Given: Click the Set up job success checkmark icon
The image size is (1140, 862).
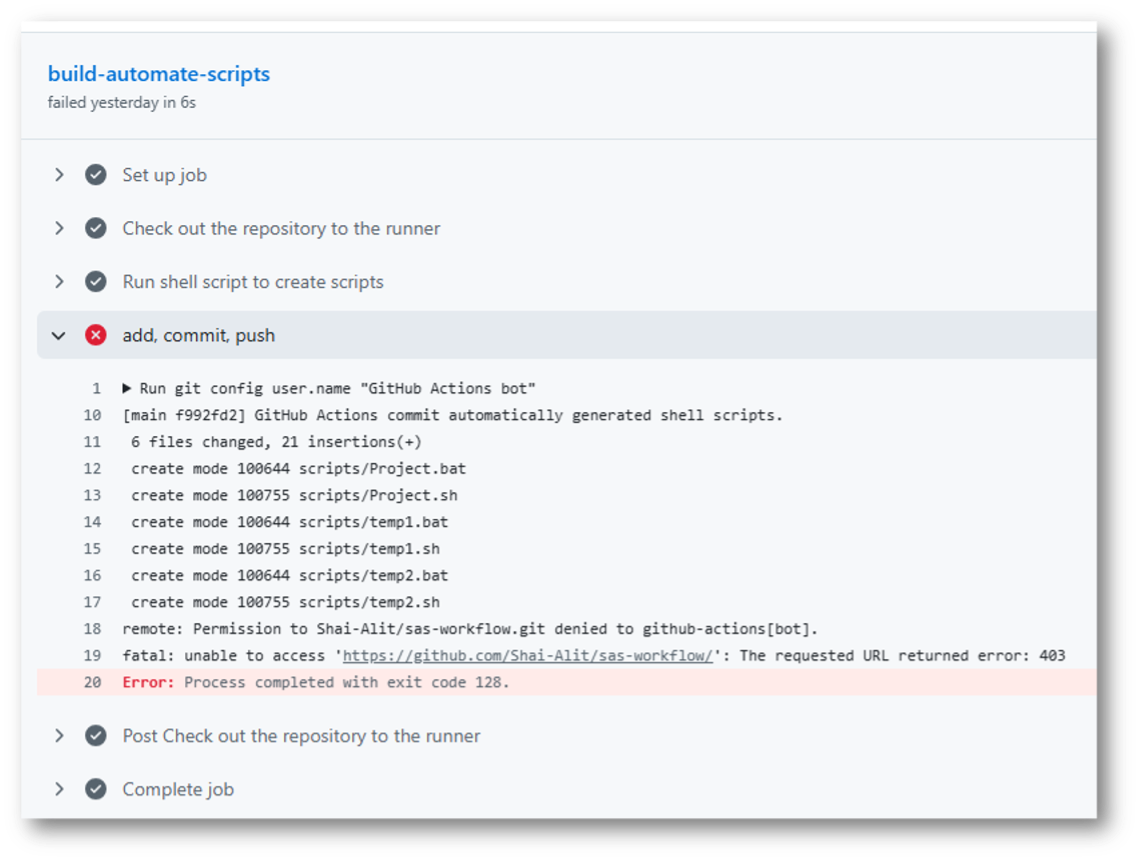Looking at the screenshot, I should (x=96, y=175).
